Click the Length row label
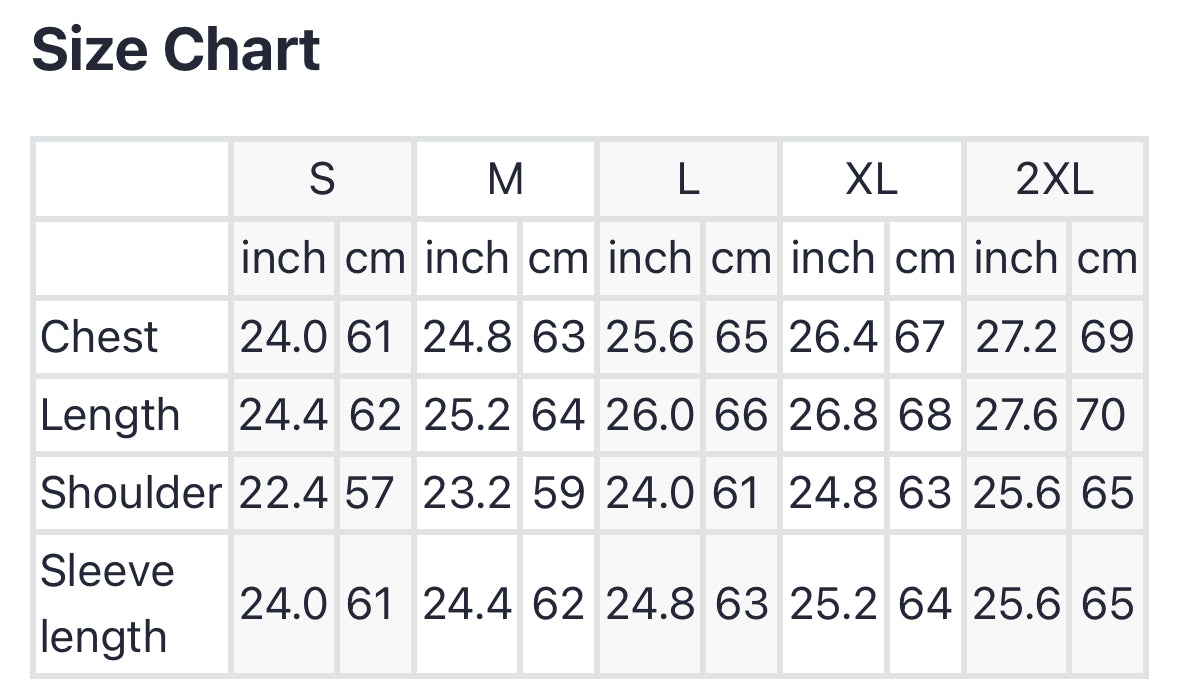 coord(110,415)
